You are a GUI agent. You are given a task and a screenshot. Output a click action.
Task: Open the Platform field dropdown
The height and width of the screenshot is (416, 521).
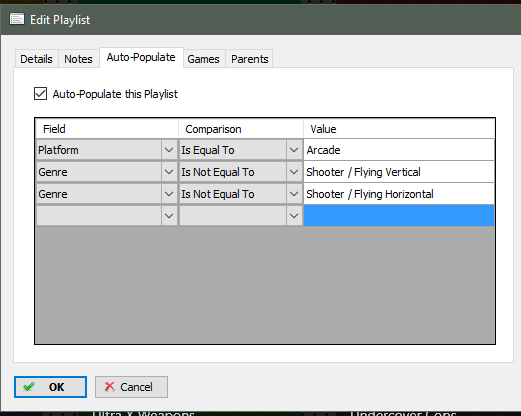[x=169, y=150]
